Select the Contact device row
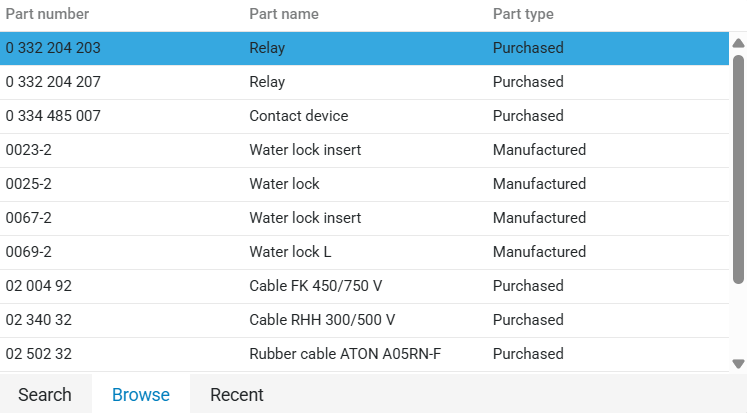Image resolution: width=747 pixels, height=413 pixels. 364,116
